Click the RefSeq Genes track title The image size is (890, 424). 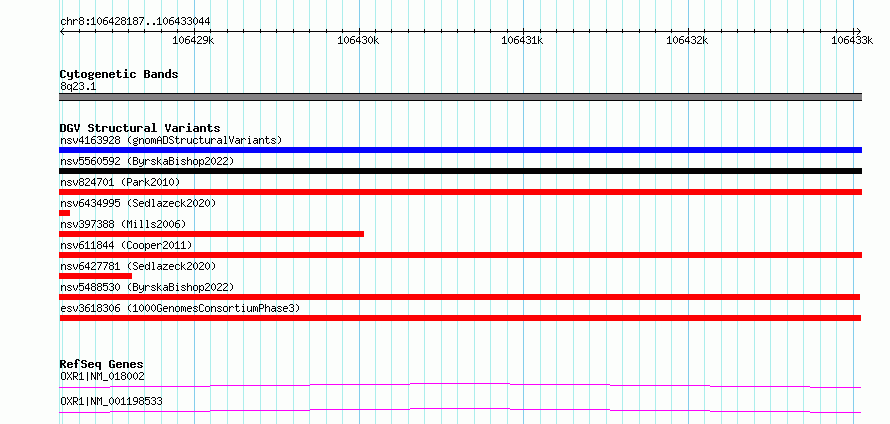click(x=102, y=364)
